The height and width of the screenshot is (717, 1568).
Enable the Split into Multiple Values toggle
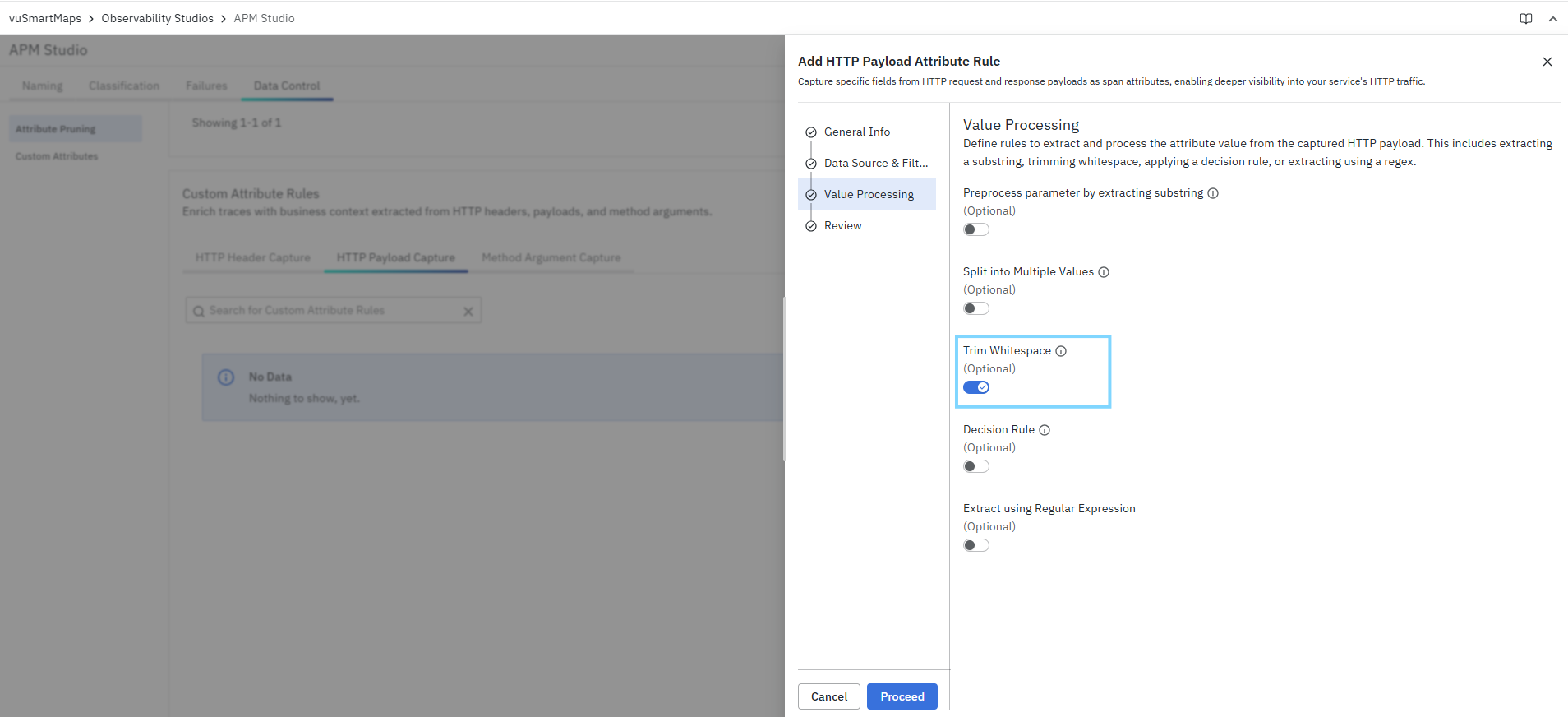[976, 308]
